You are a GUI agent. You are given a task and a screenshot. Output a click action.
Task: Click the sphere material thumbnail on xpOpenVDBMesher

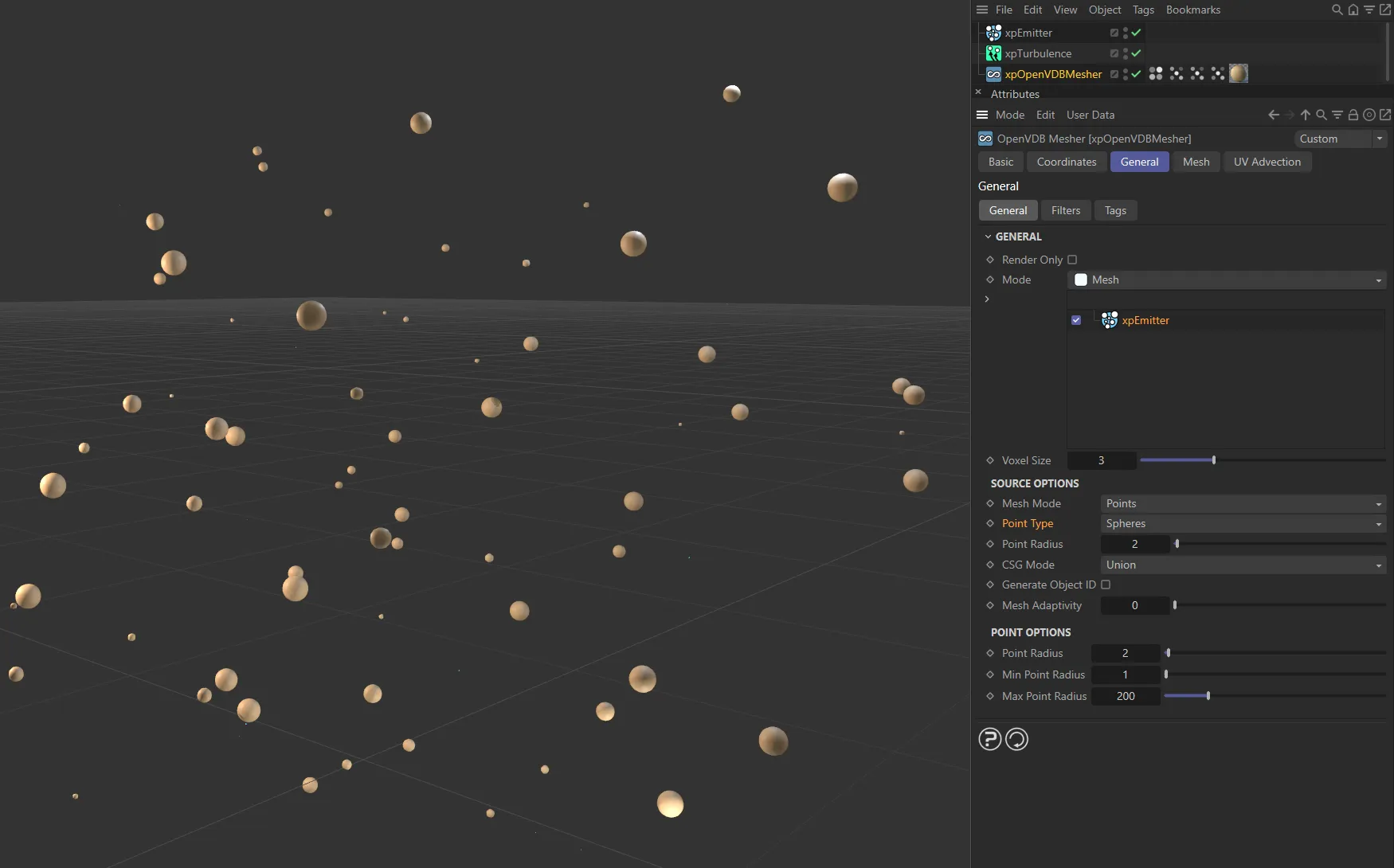click(x=1239, y=73)
